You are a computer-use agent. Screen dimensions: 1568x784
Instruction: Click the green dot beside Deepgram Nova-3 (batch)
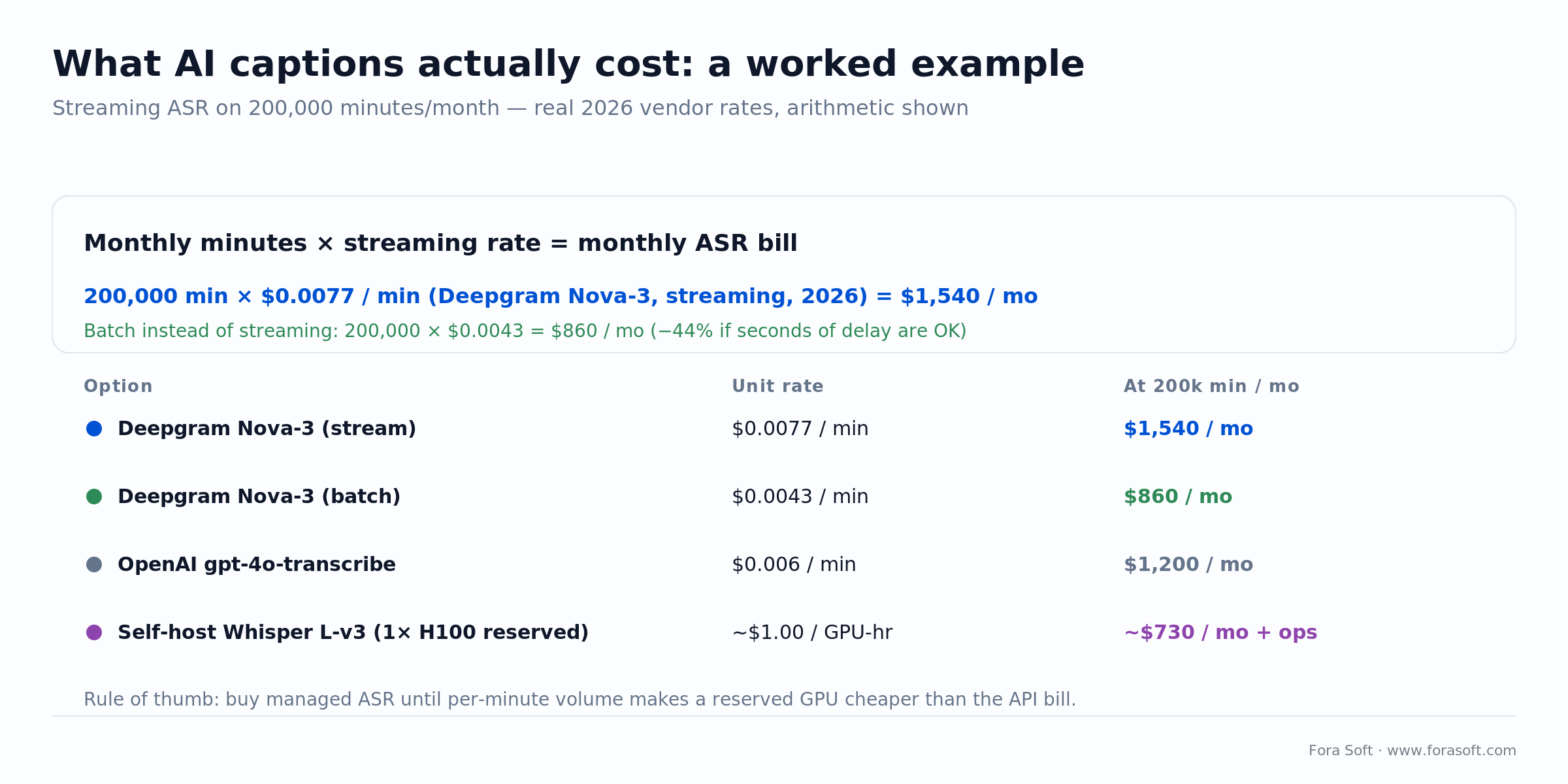94,497
